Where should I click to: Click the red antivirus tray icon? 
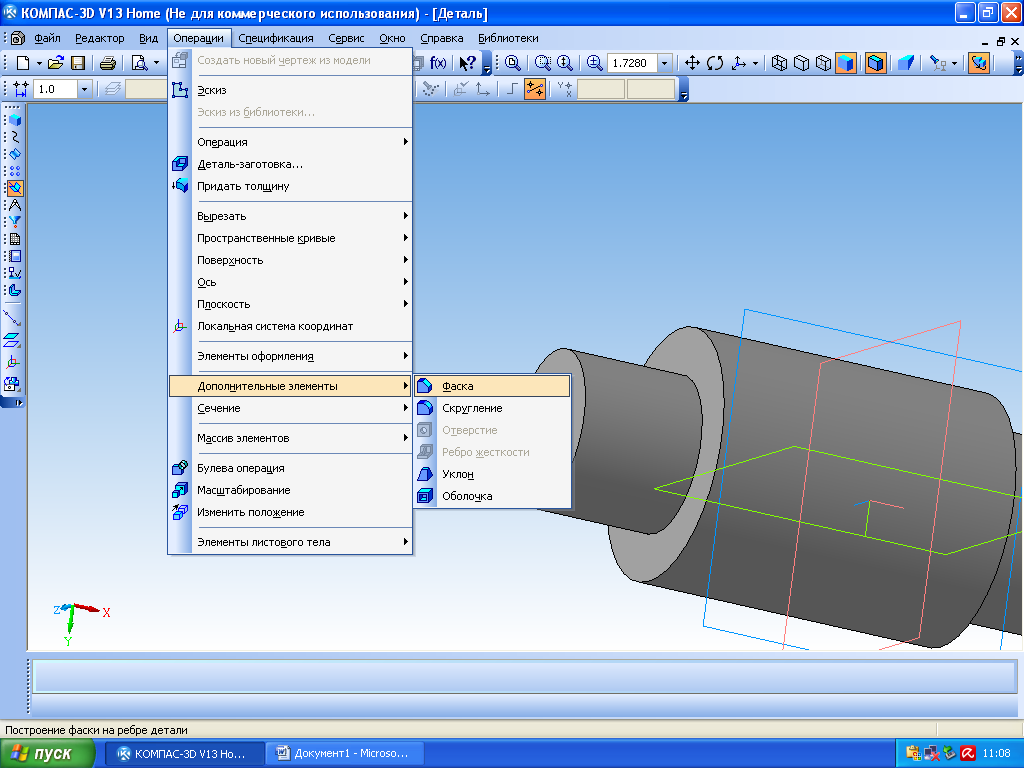(968, 754)
